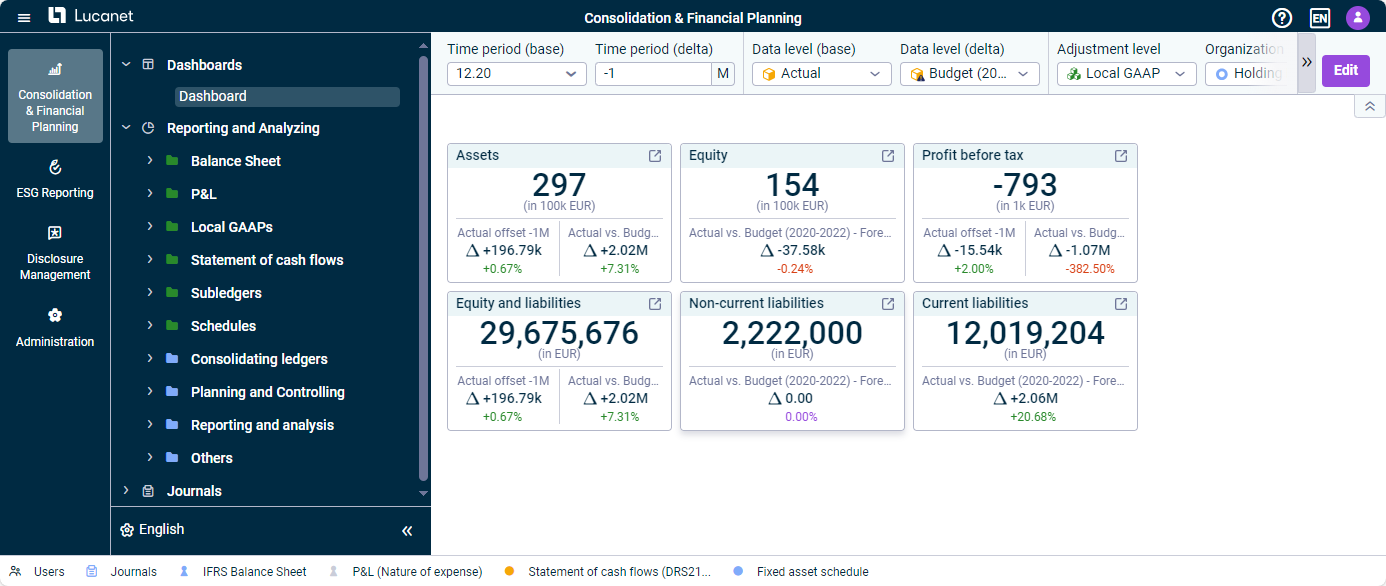Open the Consolidation & Financial Planning module

pos(54,95)
